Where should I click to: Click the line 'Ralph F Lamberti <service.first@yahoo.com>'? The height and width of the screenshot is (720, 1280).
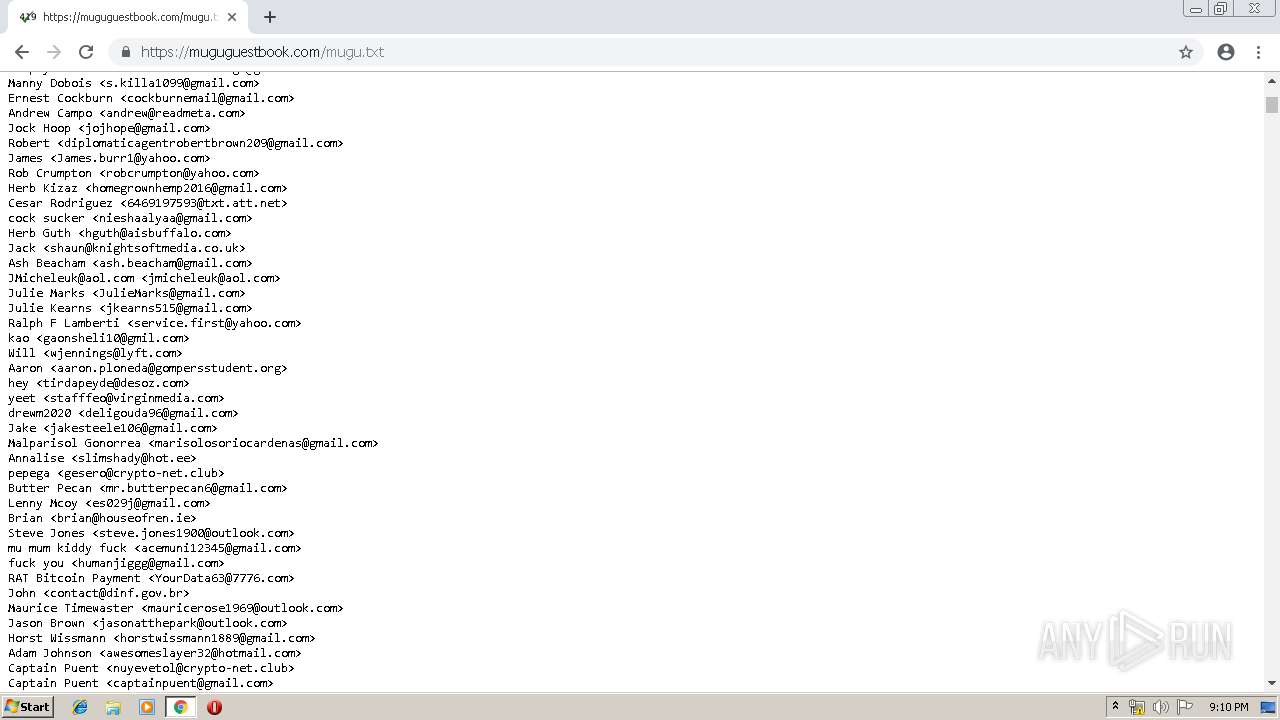point(154,323)
